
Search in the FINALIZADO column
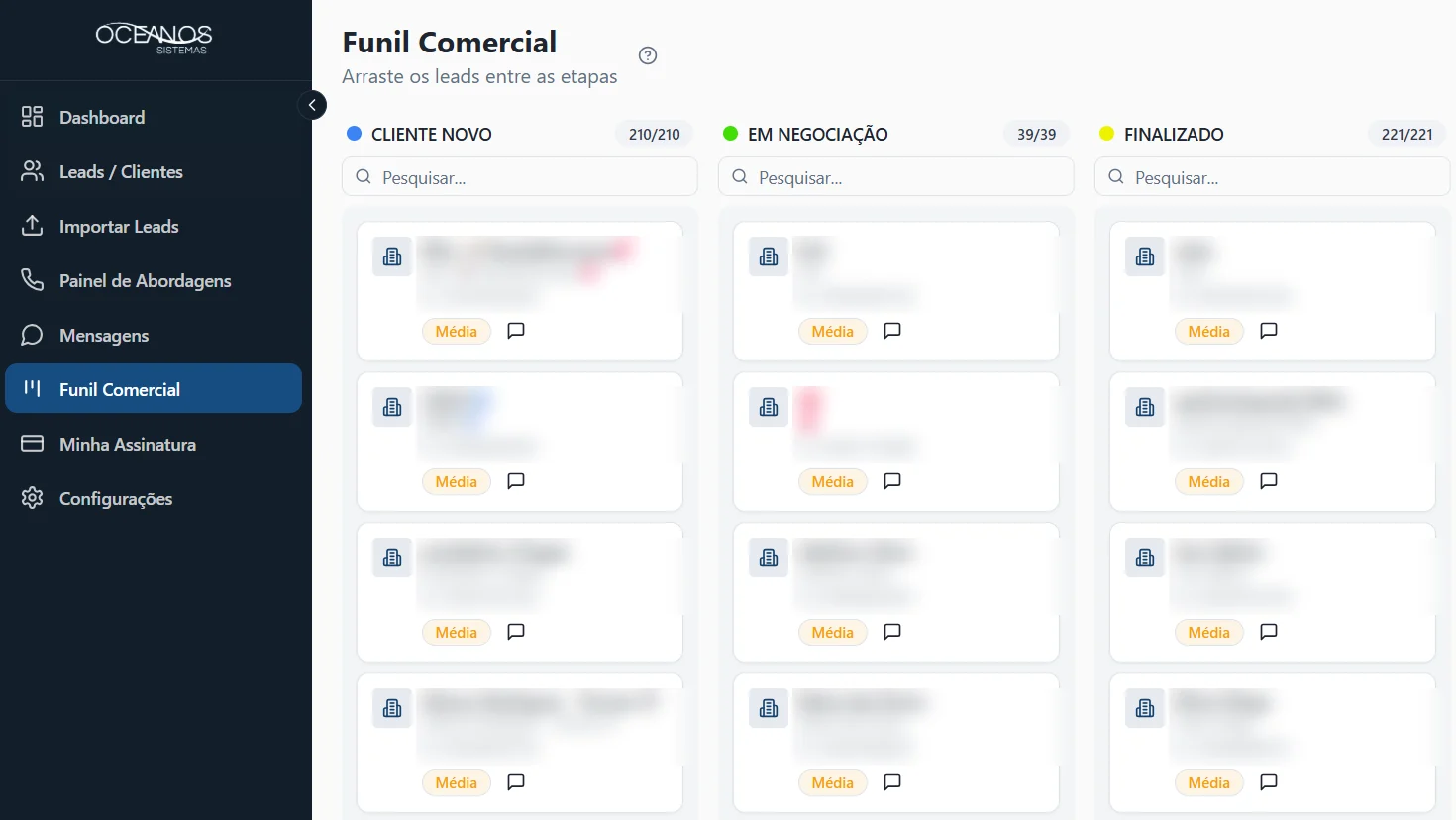[1273, 177]
